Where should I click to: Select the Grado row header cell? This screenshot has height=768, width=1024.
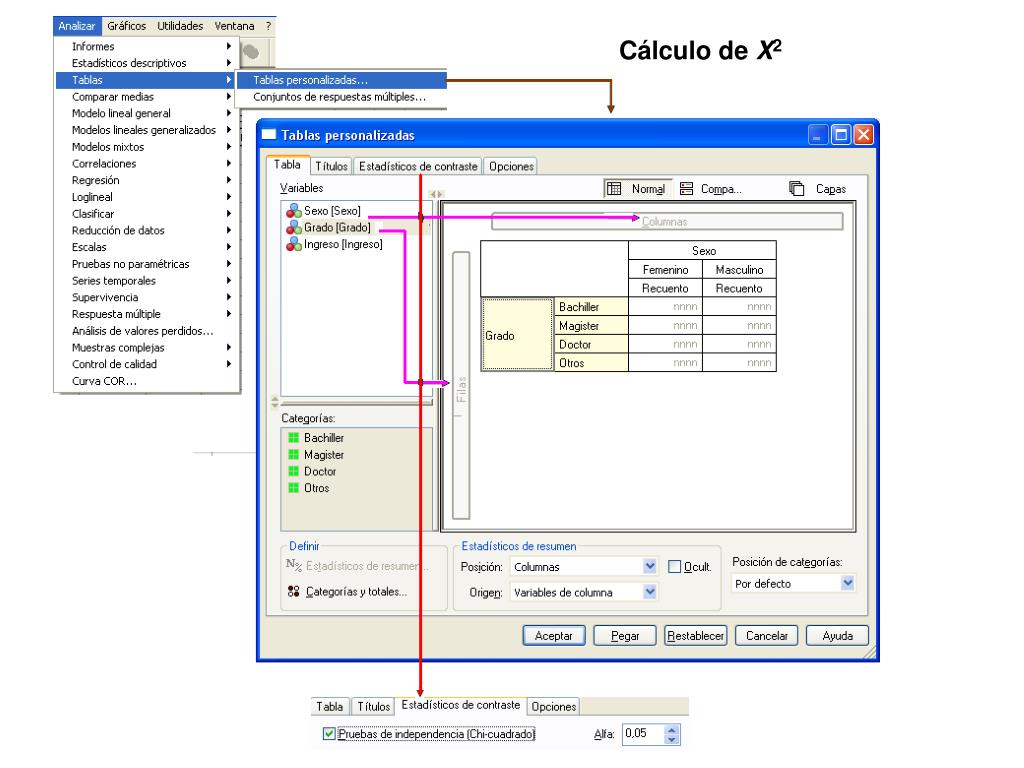click(x=517, y=335)
